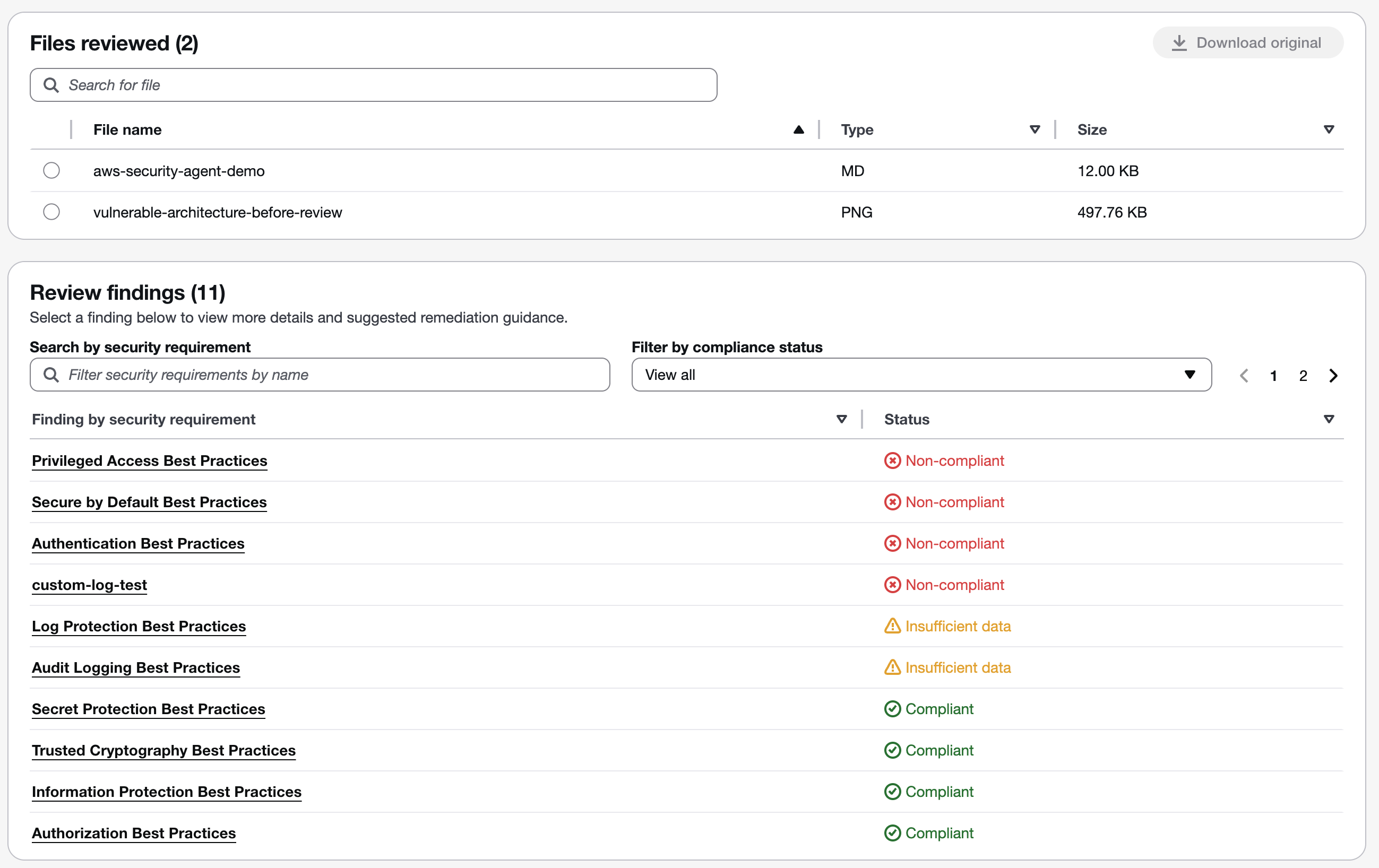Sort ascending by File name arrow

[798, 130]
